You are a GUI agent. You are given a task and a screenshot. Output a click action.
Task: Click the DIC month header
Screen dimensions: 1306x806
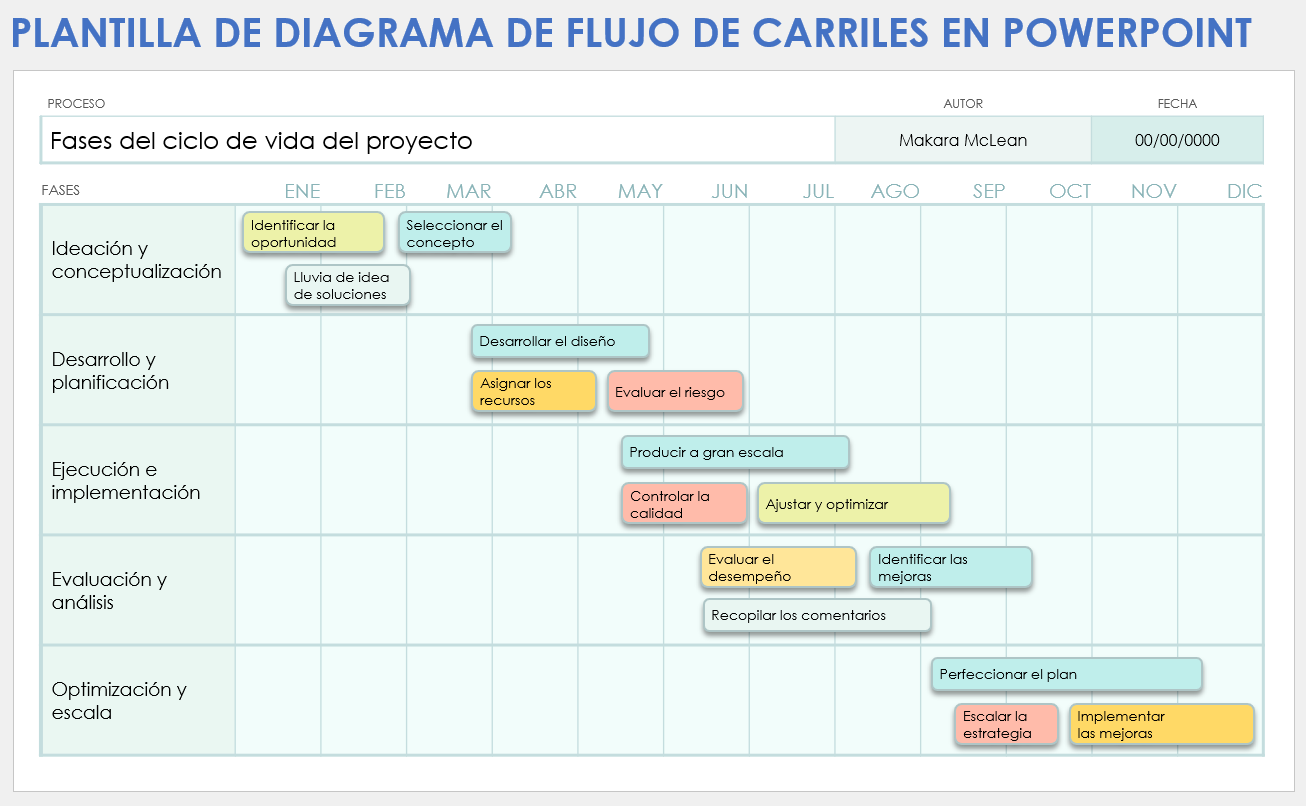(1245, 191)
